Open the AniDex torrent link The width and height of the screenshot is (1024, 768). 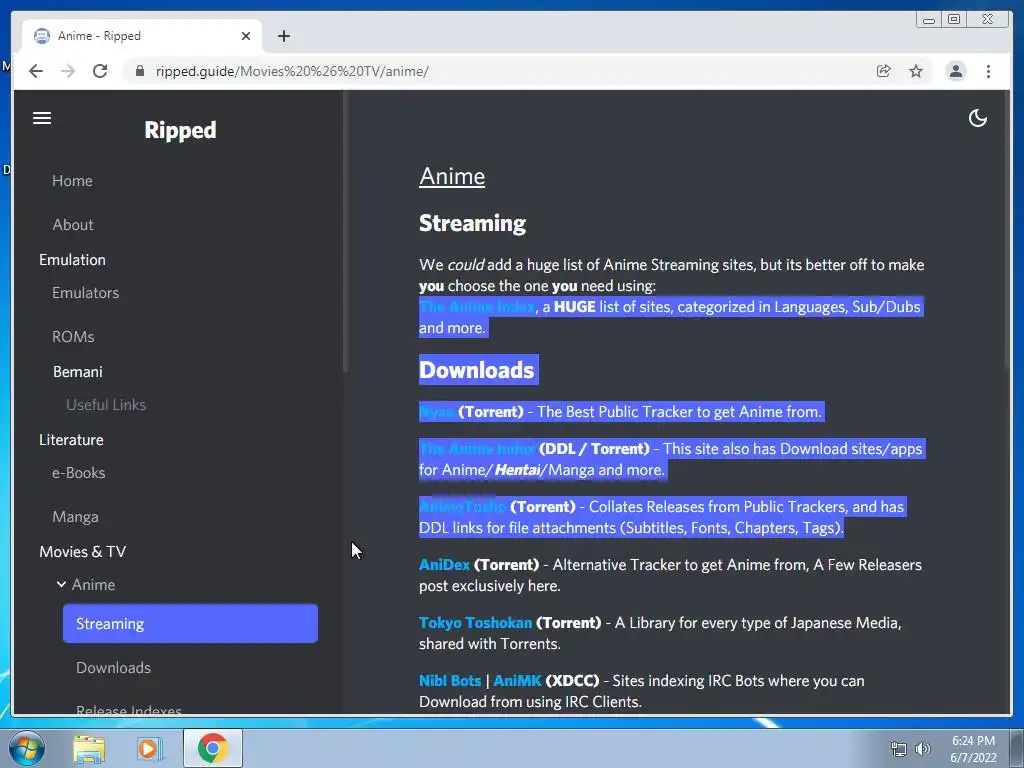pyautogui.click(x=444, y=565)
